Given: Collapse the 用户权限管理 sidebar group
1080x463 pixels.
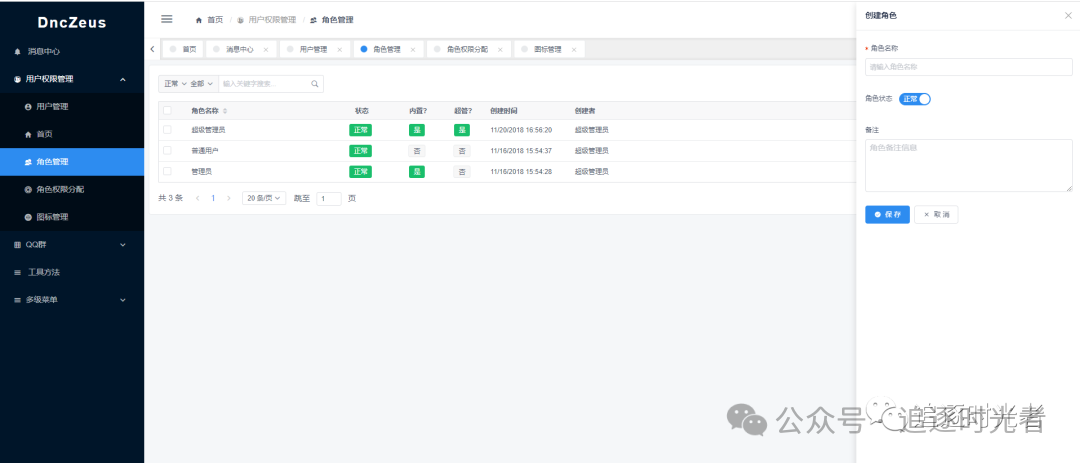Looking at the screenshot, I should tap(72, 79).
